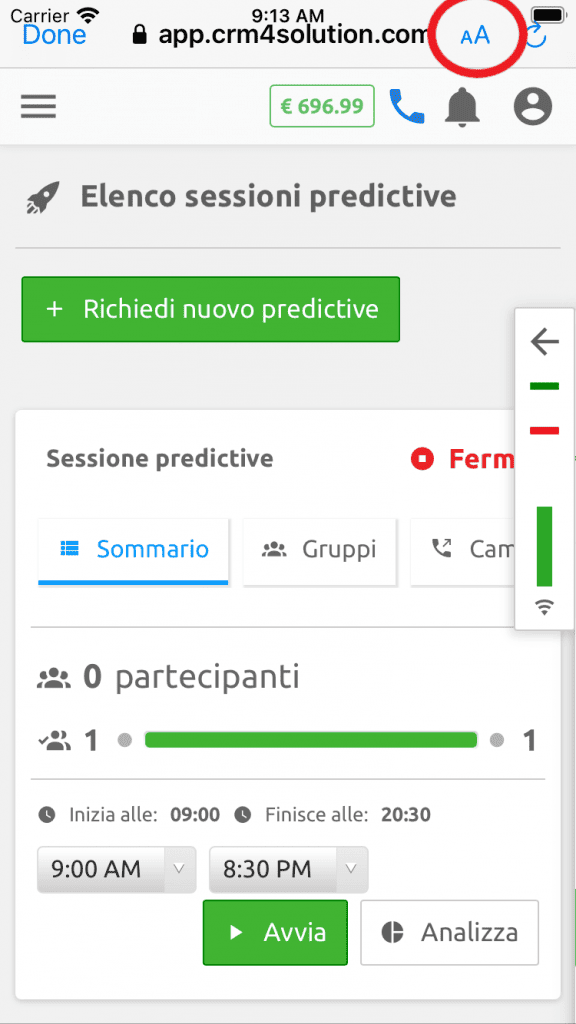The image size is (576, 1024).
Task: Click the Analizza button
Action: (449, 932)
